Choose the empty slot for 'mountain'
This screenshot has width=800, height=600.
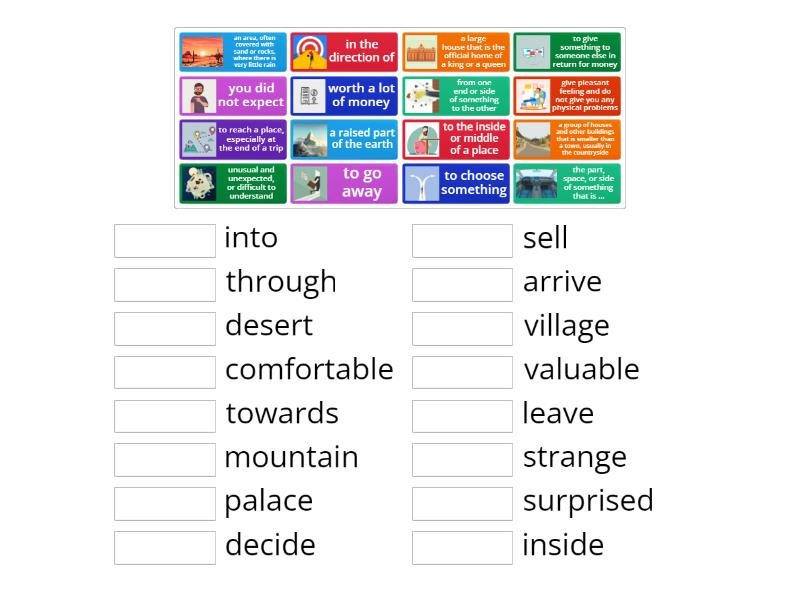click(165, 460)
